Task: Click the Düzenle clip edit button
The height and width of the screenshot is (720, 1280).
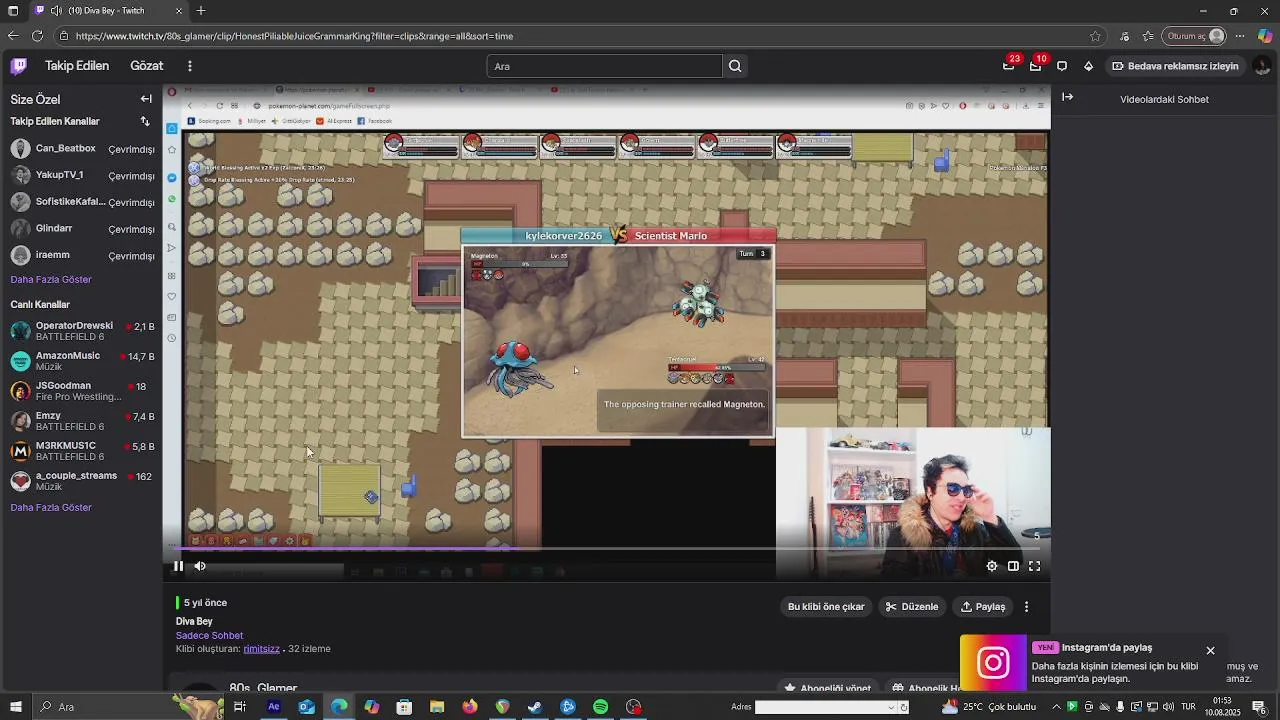Action: [x=912, y=606]
